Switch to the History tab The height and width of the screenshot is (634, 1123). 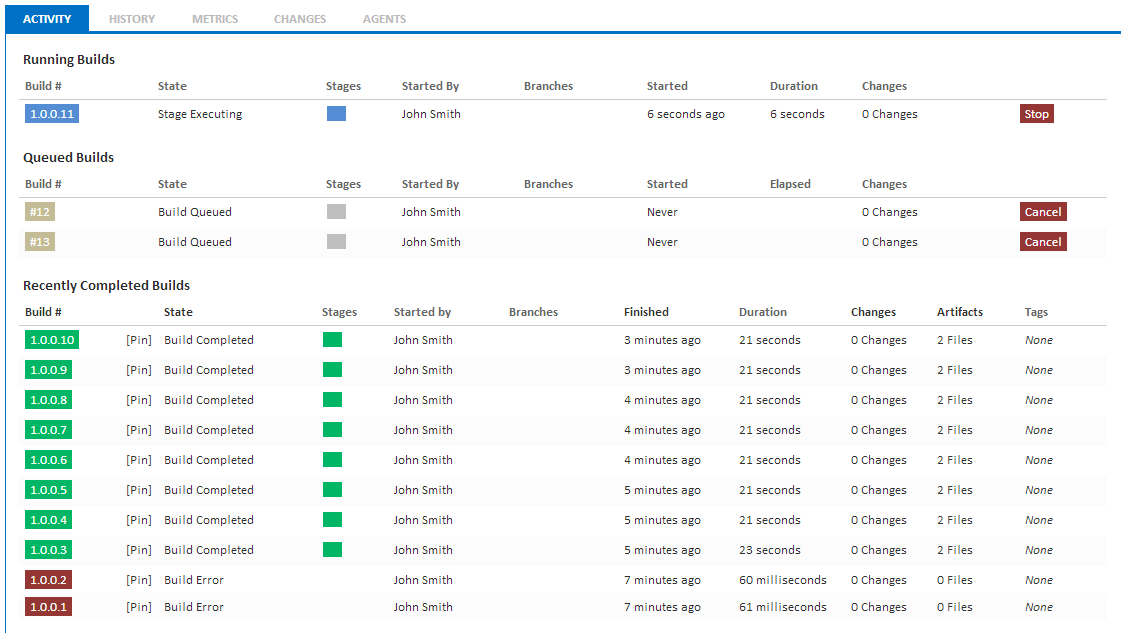pos(132,19)
